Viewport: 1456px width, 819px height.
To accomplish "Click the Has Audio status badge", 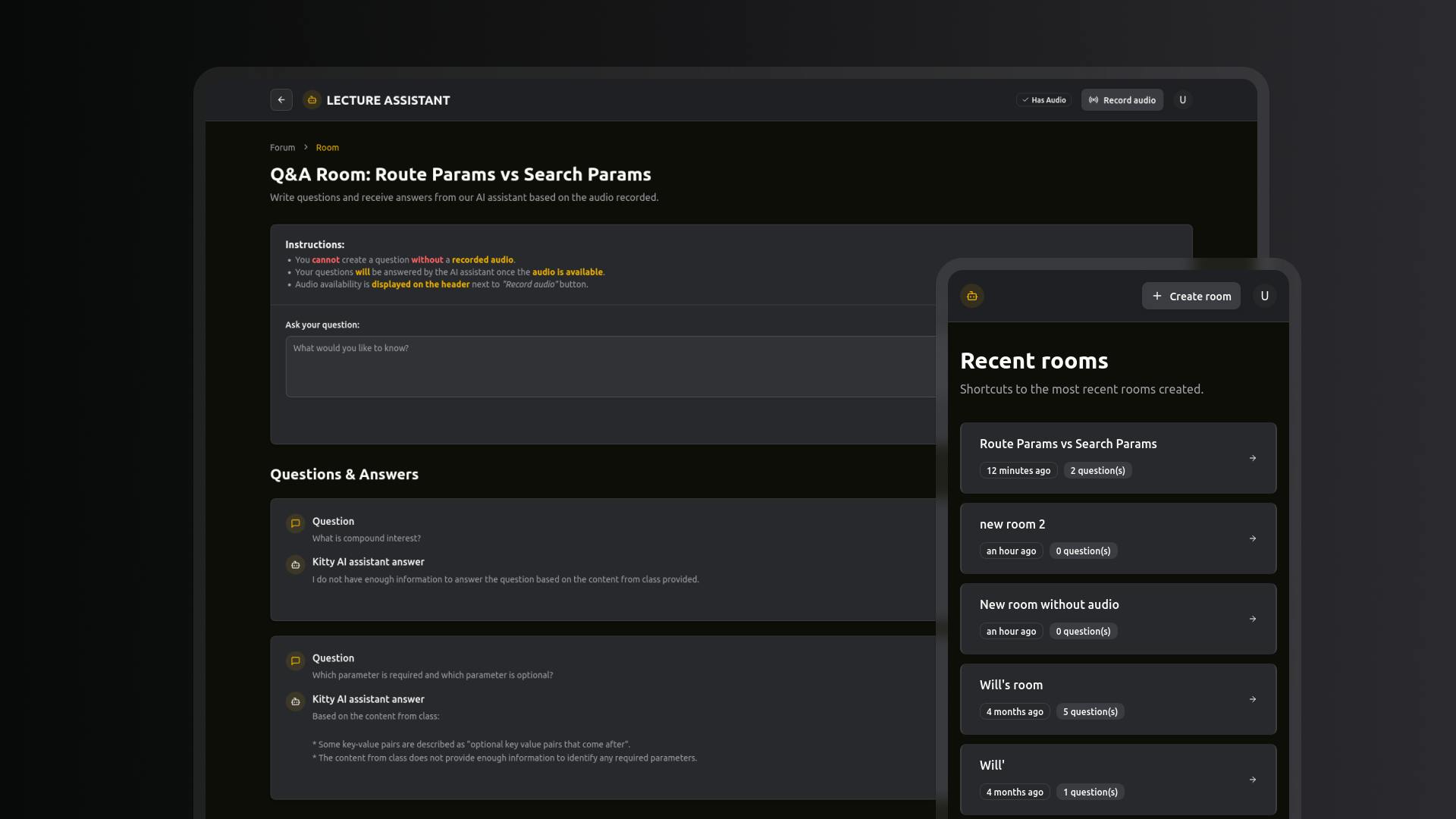I will pos(1044,100).
